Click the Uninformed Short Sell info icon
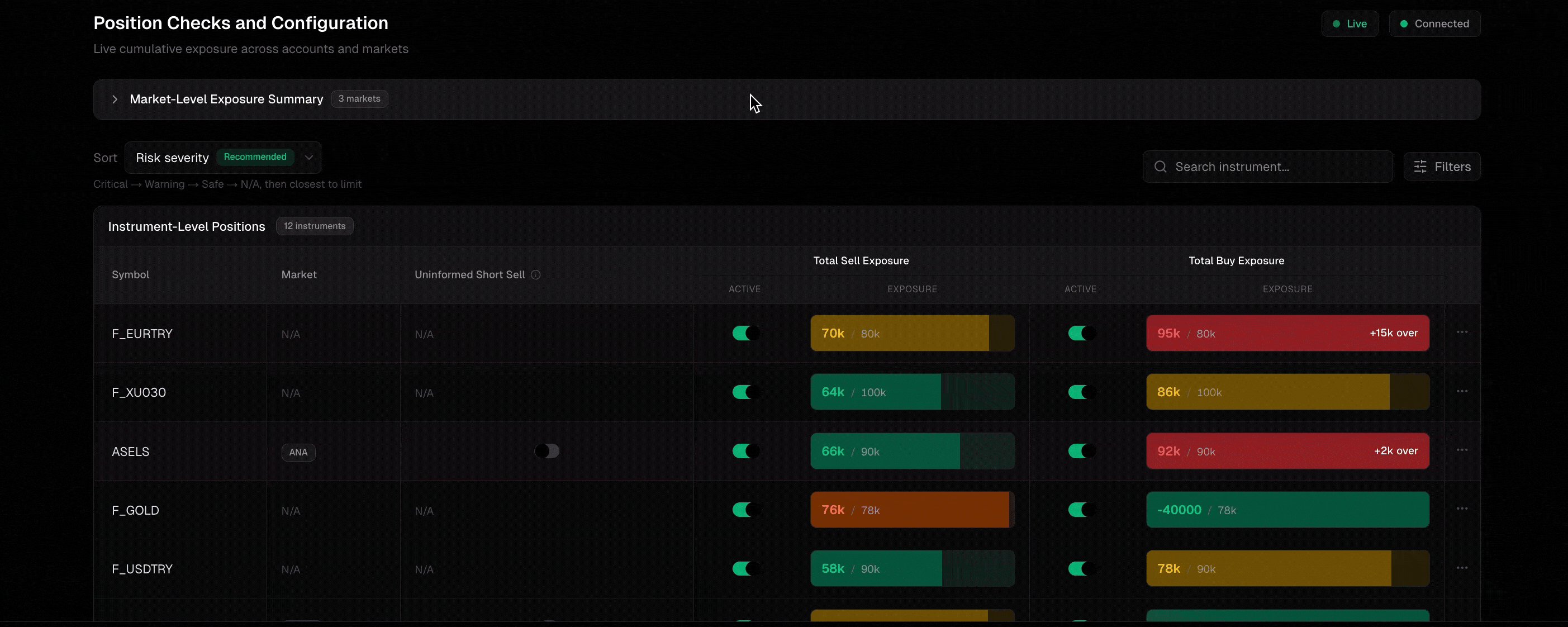Viewport: 1568px width, 627px height. pos(536,274)
